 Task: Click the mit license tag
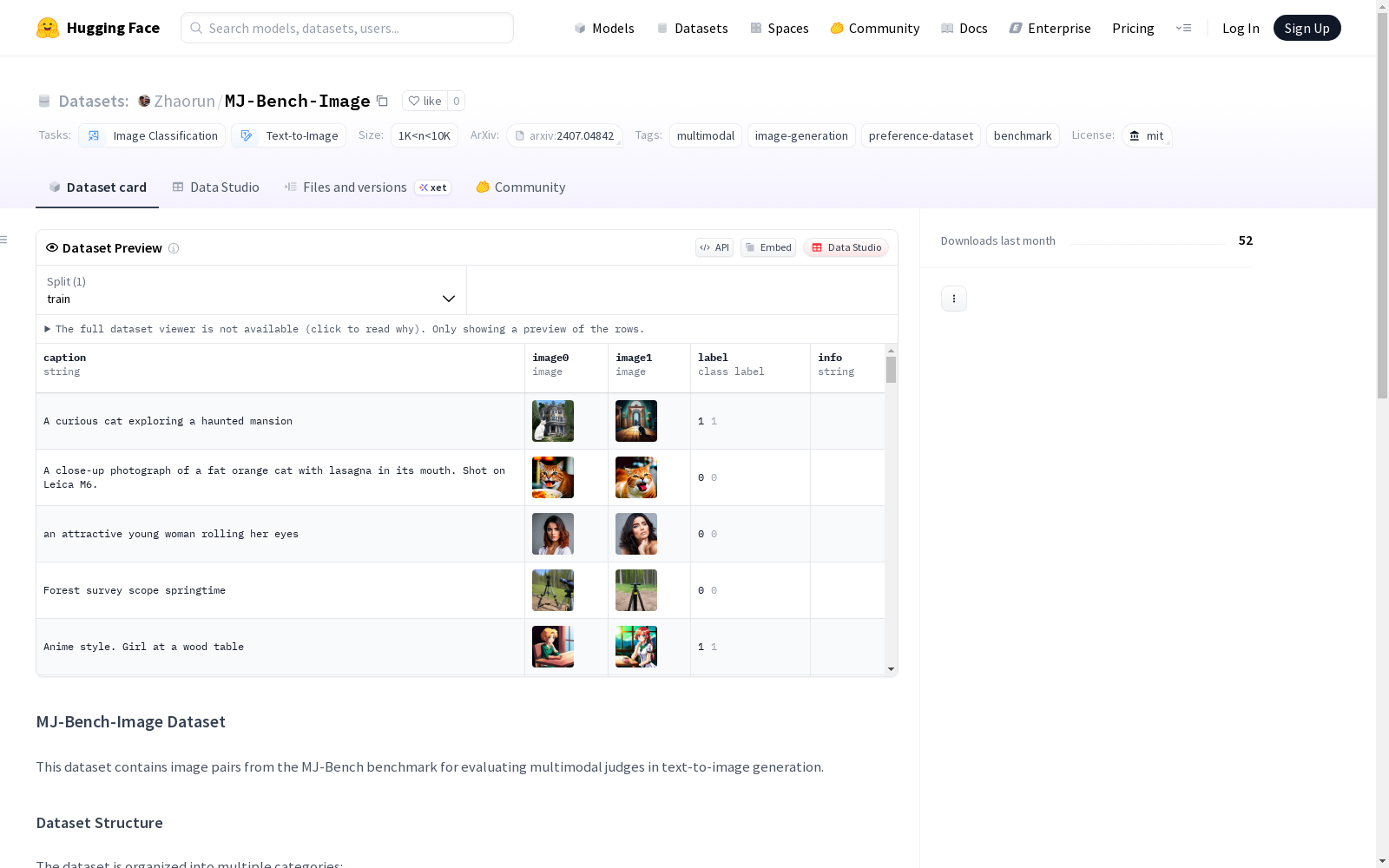(x=1147, y=135)
